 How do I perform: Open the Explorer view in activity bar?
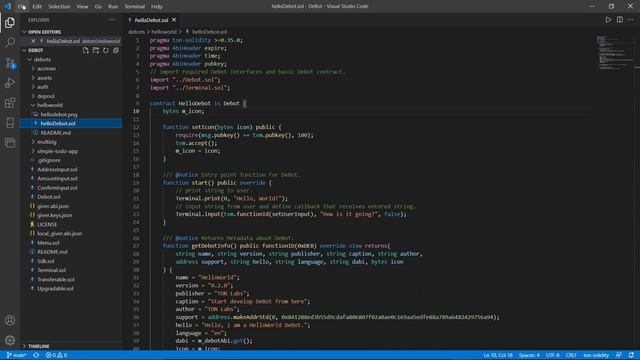pyautogui.click(x=10, y=22)
